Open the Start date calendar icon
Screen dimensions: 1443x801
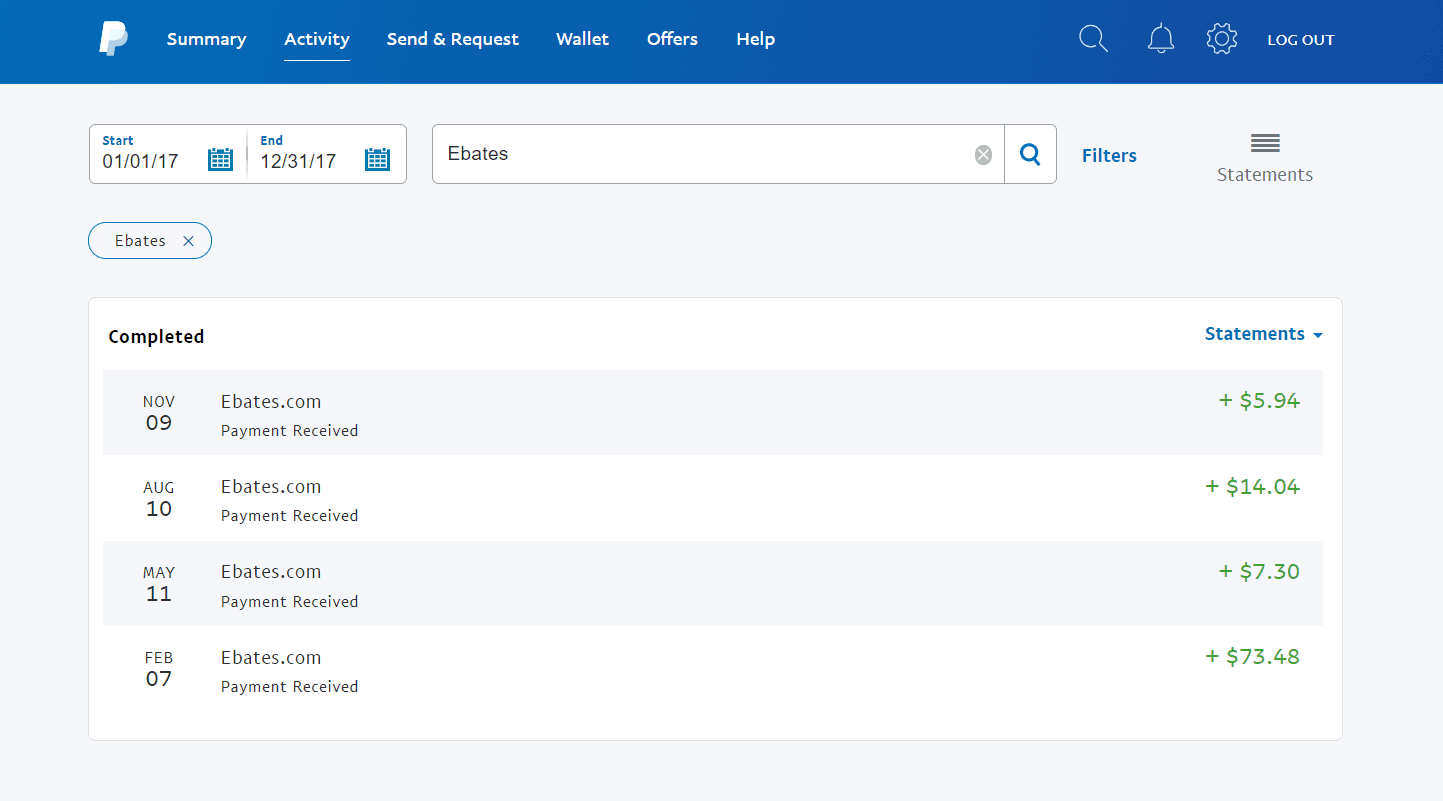220,159
